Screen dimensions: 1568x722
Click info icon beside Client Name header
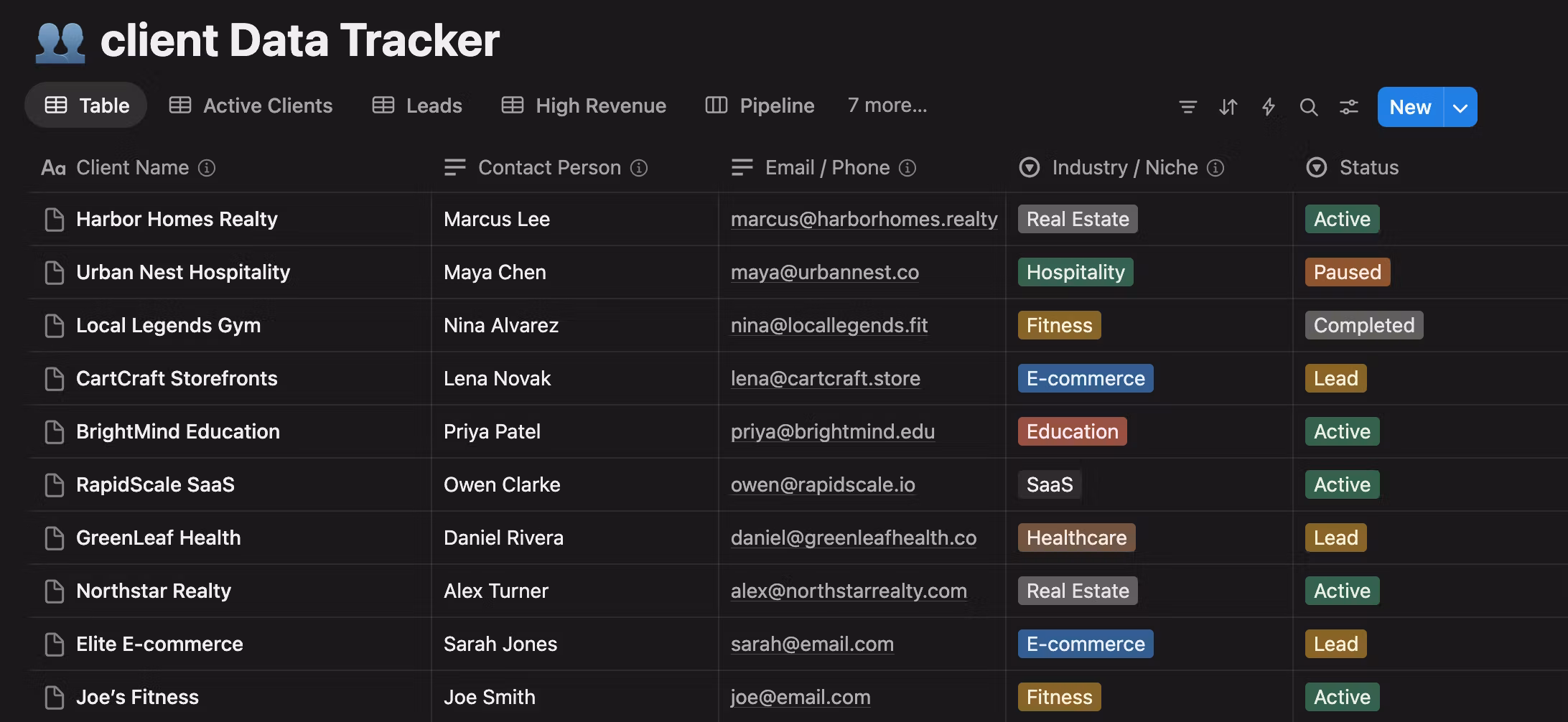click(207, 168)
